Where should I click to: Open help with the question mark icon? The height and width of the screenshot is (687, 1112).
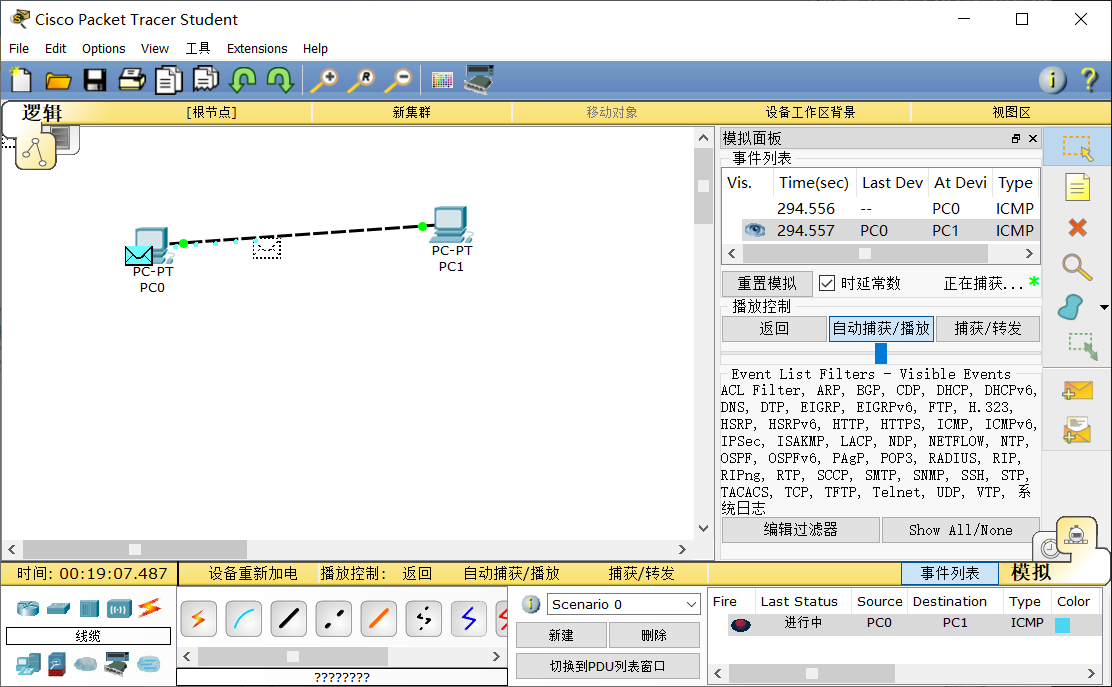point(1089,79)
